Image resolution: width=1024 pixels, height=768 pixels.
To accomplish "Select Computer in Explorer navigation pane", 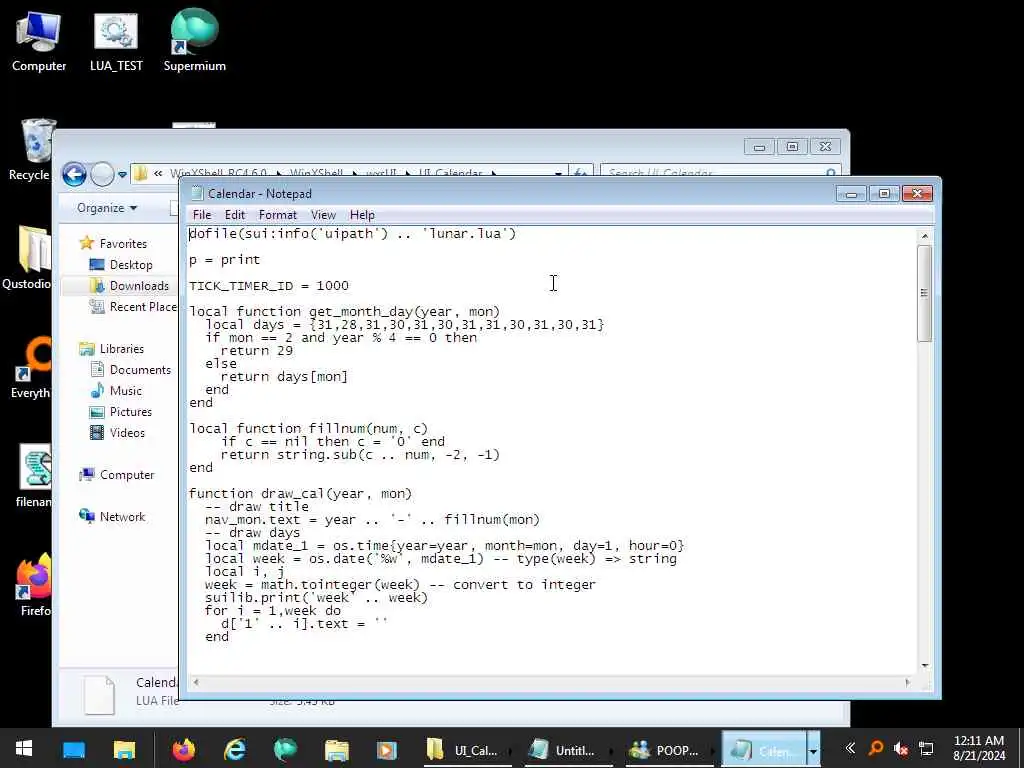I will pyautogui.click(x=127, y=475).
